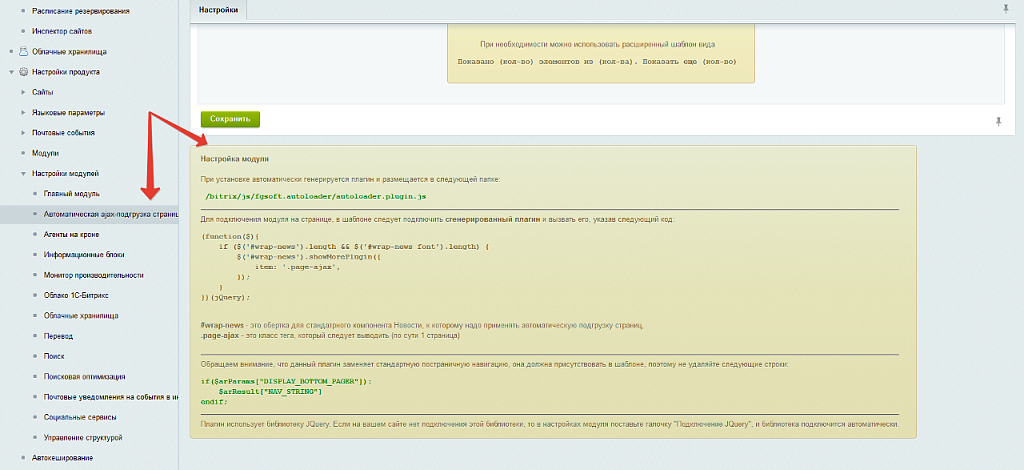Click the cloud icon beside top-level Облачные хранилища
Viewport: 1024px width, 470px height.
(x=24, y=51)
